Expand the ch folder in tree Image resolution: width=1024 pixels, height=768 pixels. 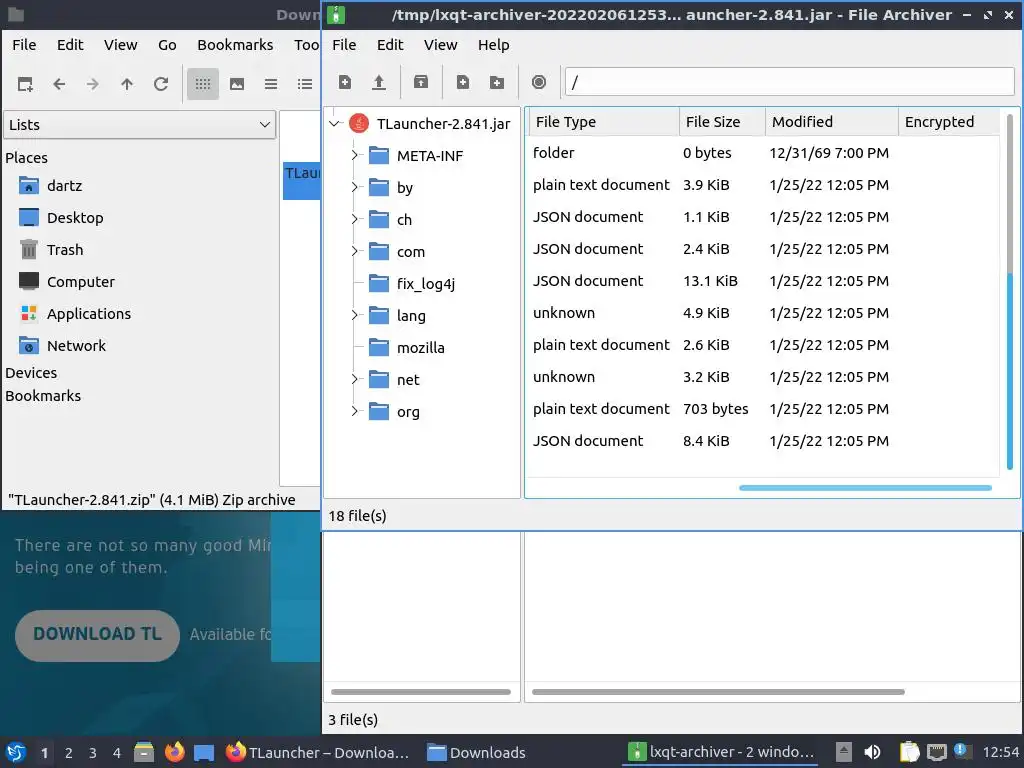(x=355, y=219)
